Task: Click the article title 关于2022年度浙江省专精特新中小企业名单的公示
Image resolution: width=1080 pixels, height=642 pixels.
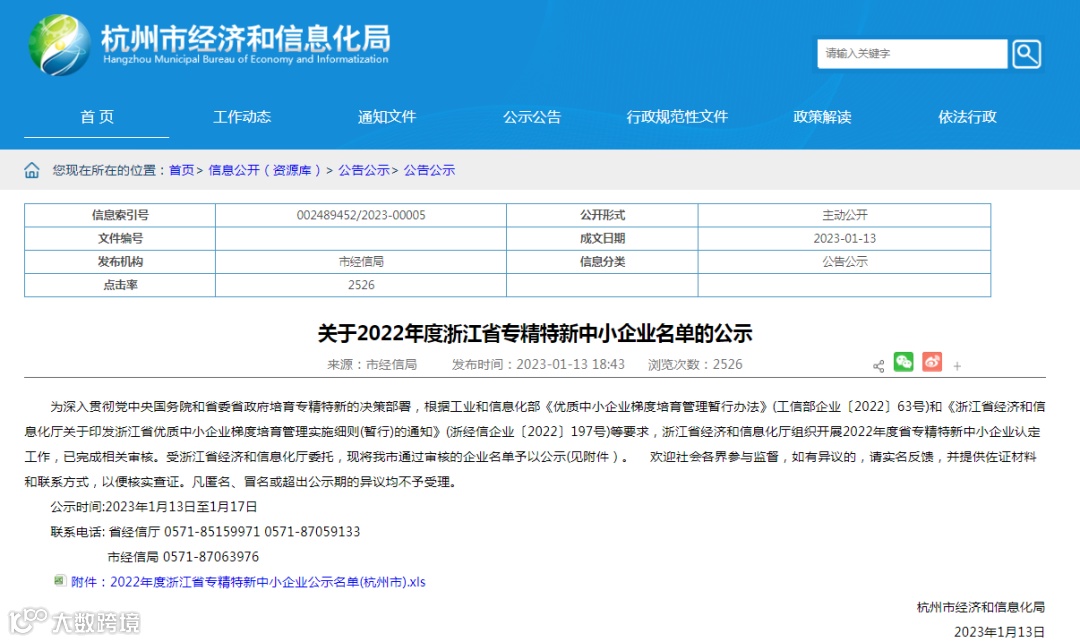Action: pyautogui.click(x=534, y=333)
